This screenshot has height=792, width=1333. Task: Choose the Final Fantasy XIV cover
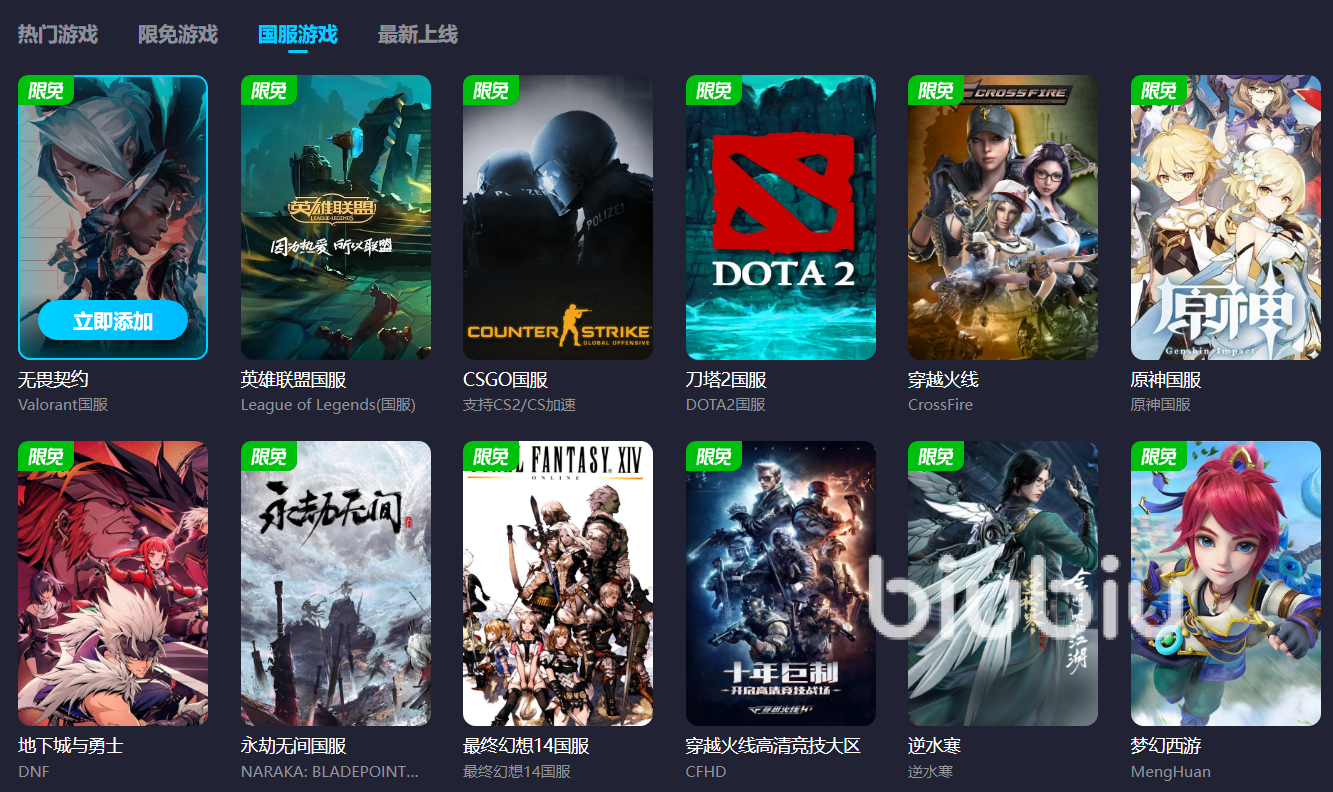click(558, 583)
